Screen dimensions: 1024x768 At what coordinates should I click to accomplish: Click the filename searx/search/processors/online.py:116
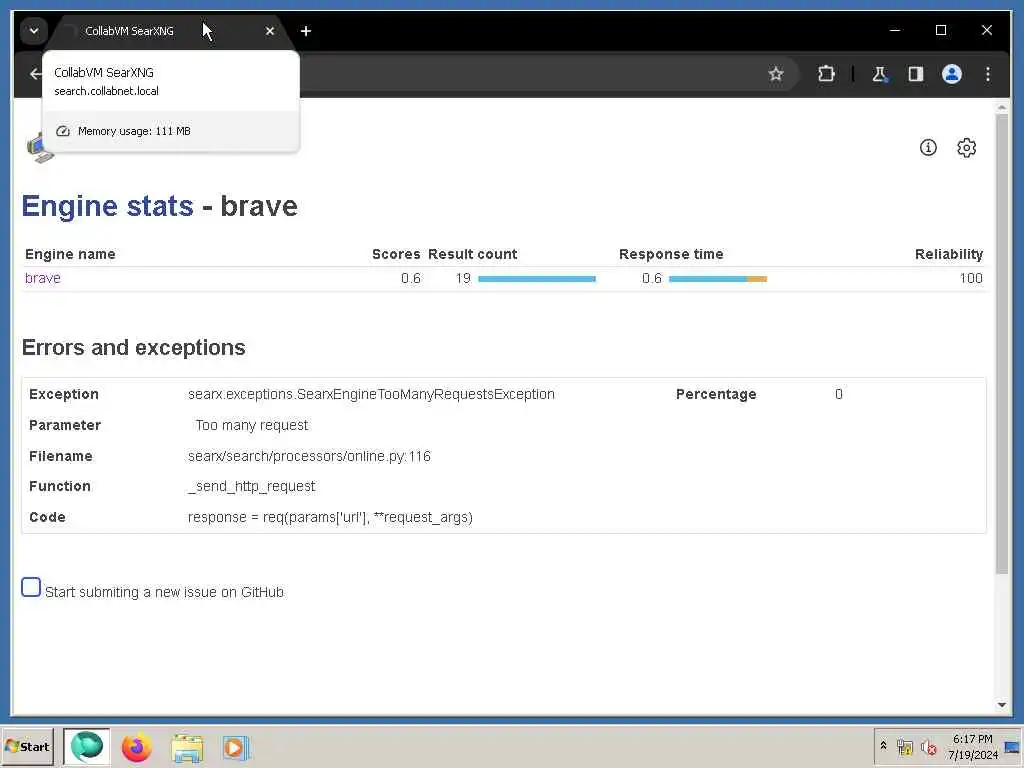pos(309,456)
